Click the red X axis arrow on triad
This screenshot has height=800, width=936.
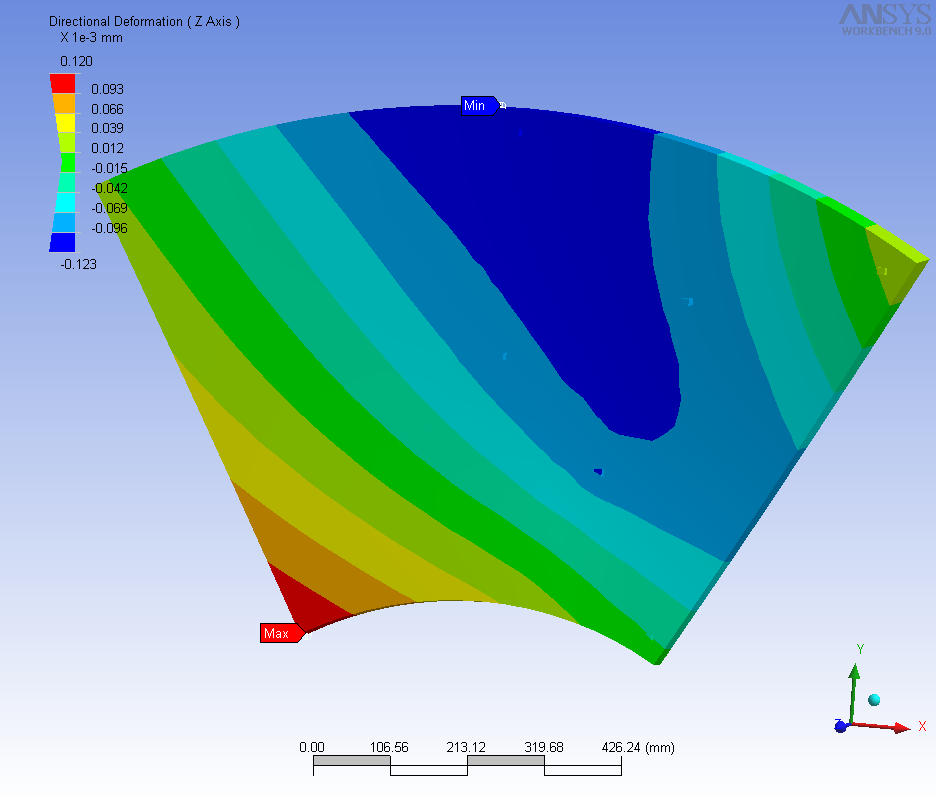pos(880,727)
